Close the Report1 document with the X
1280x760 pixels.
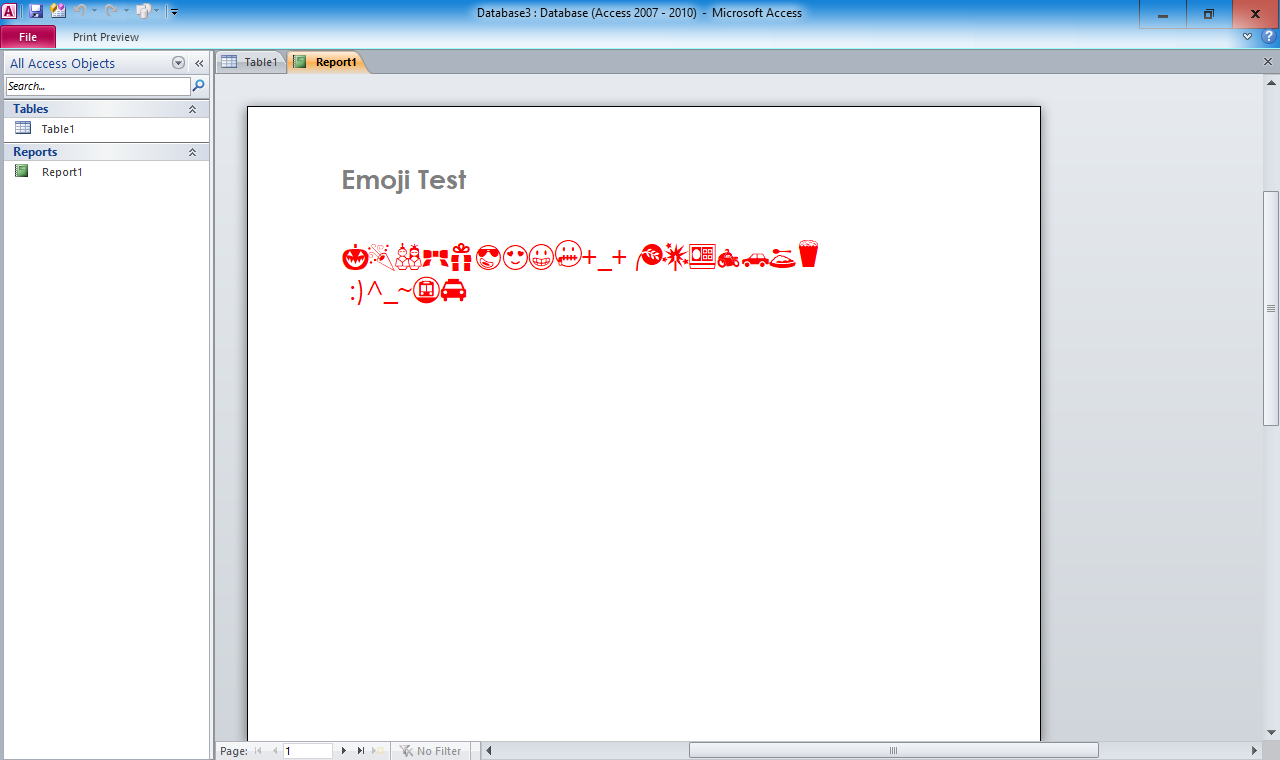pyautogui.click(x=1269, y=62)
